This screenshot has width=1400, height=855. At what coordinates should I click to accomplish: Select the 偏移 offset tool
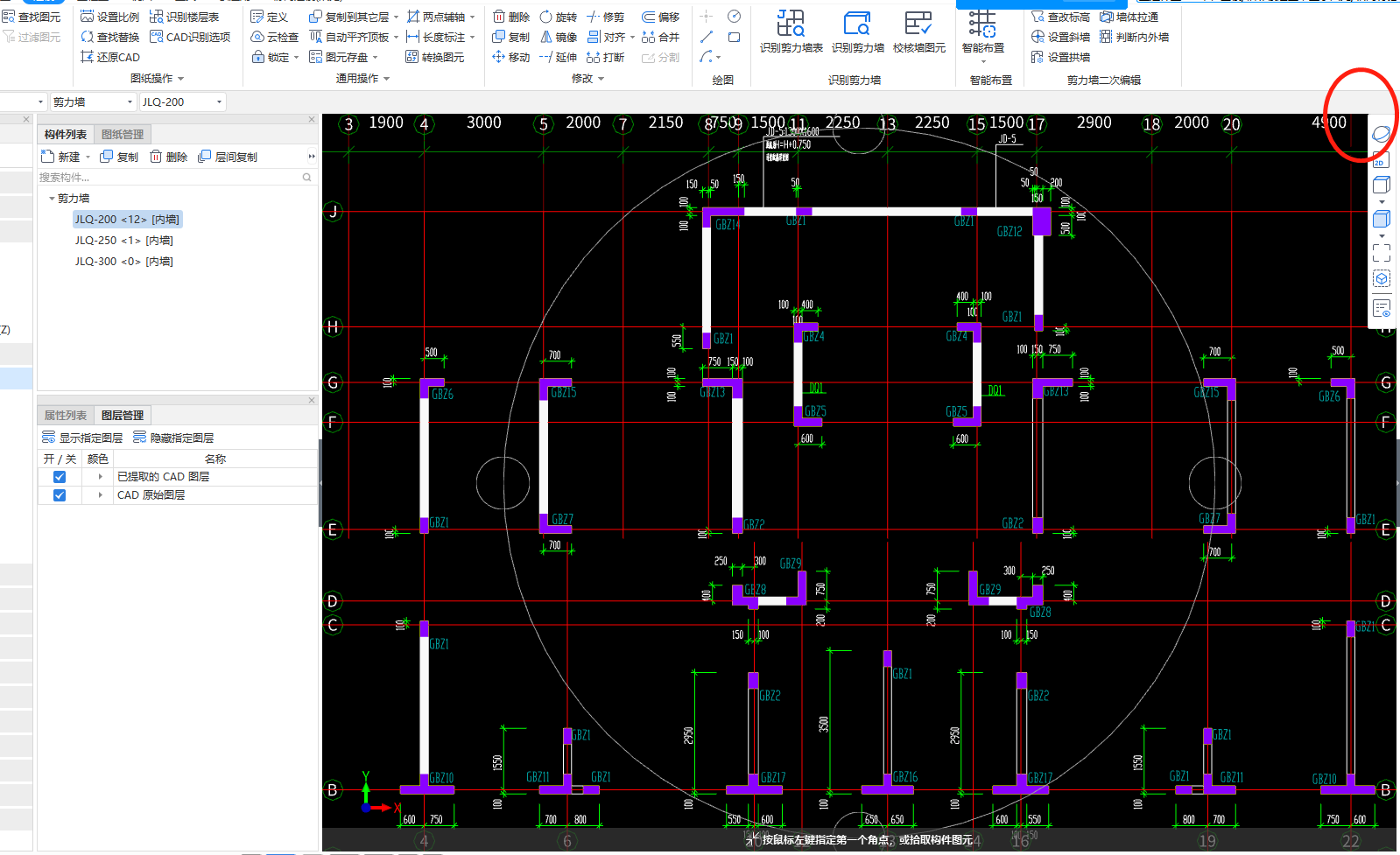point(660,17)
